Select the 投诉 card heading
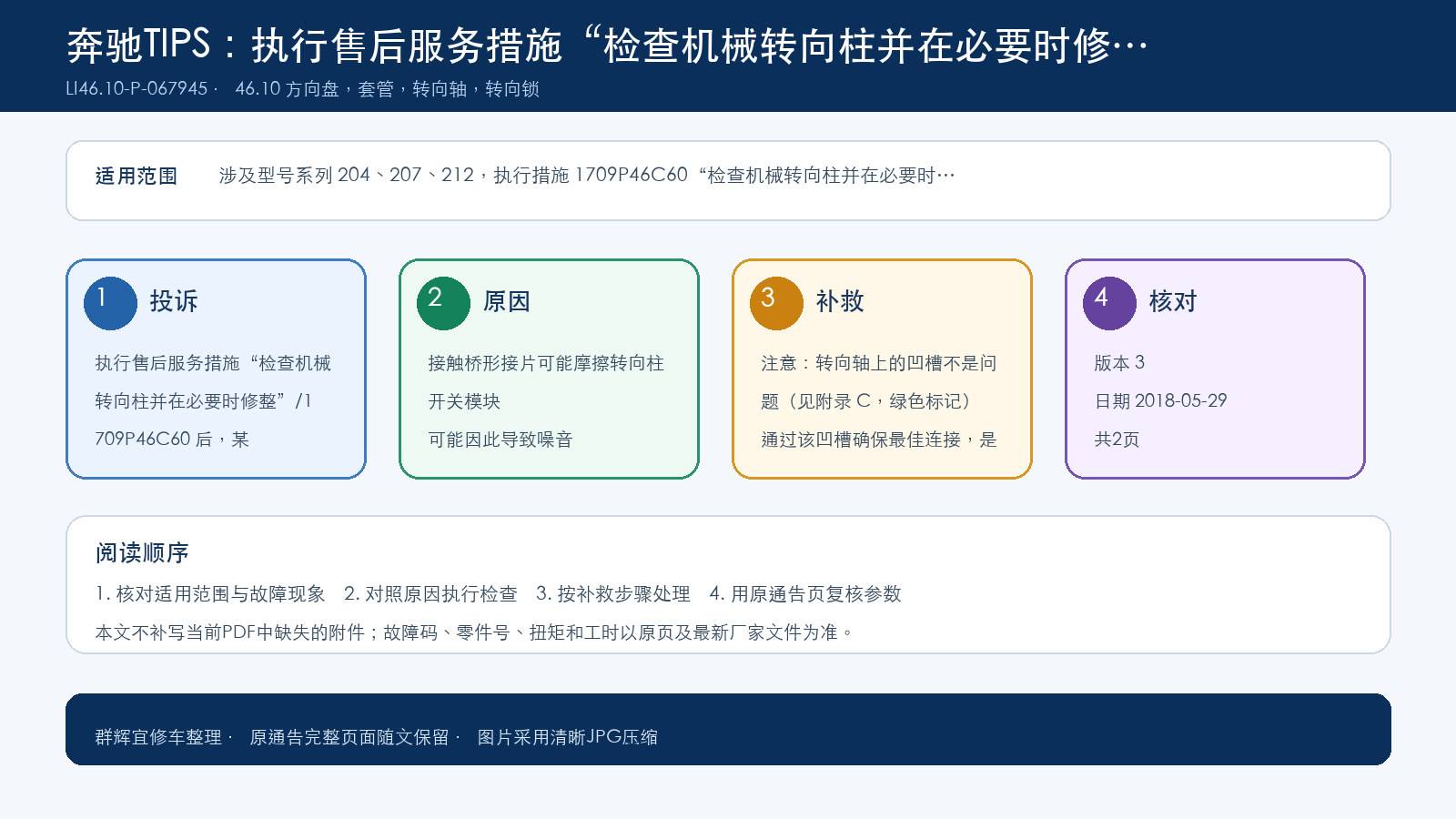 (174, 301)
